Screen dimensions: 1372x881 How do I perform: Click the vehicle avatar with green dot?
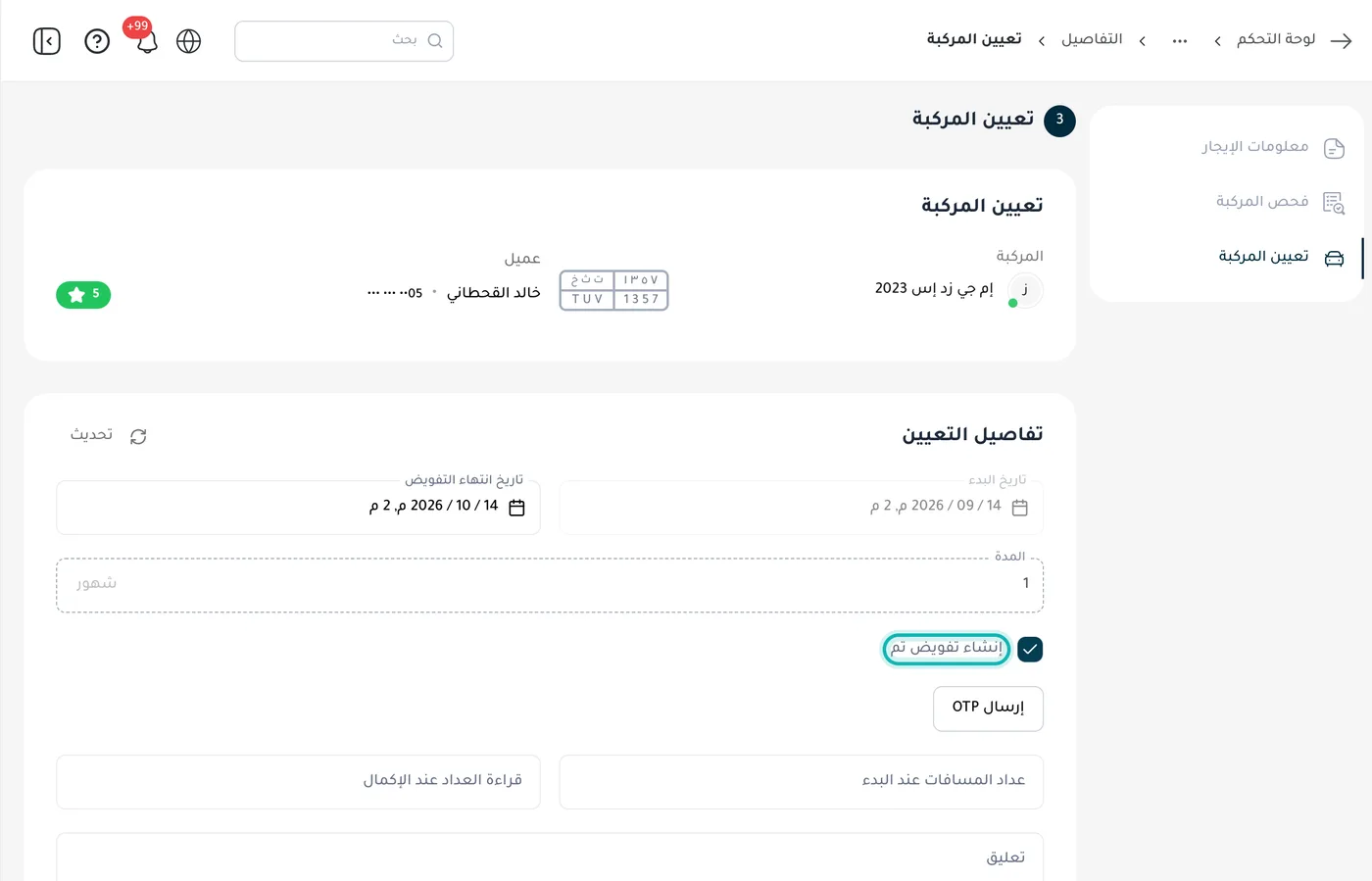[x=1025, y=290]
